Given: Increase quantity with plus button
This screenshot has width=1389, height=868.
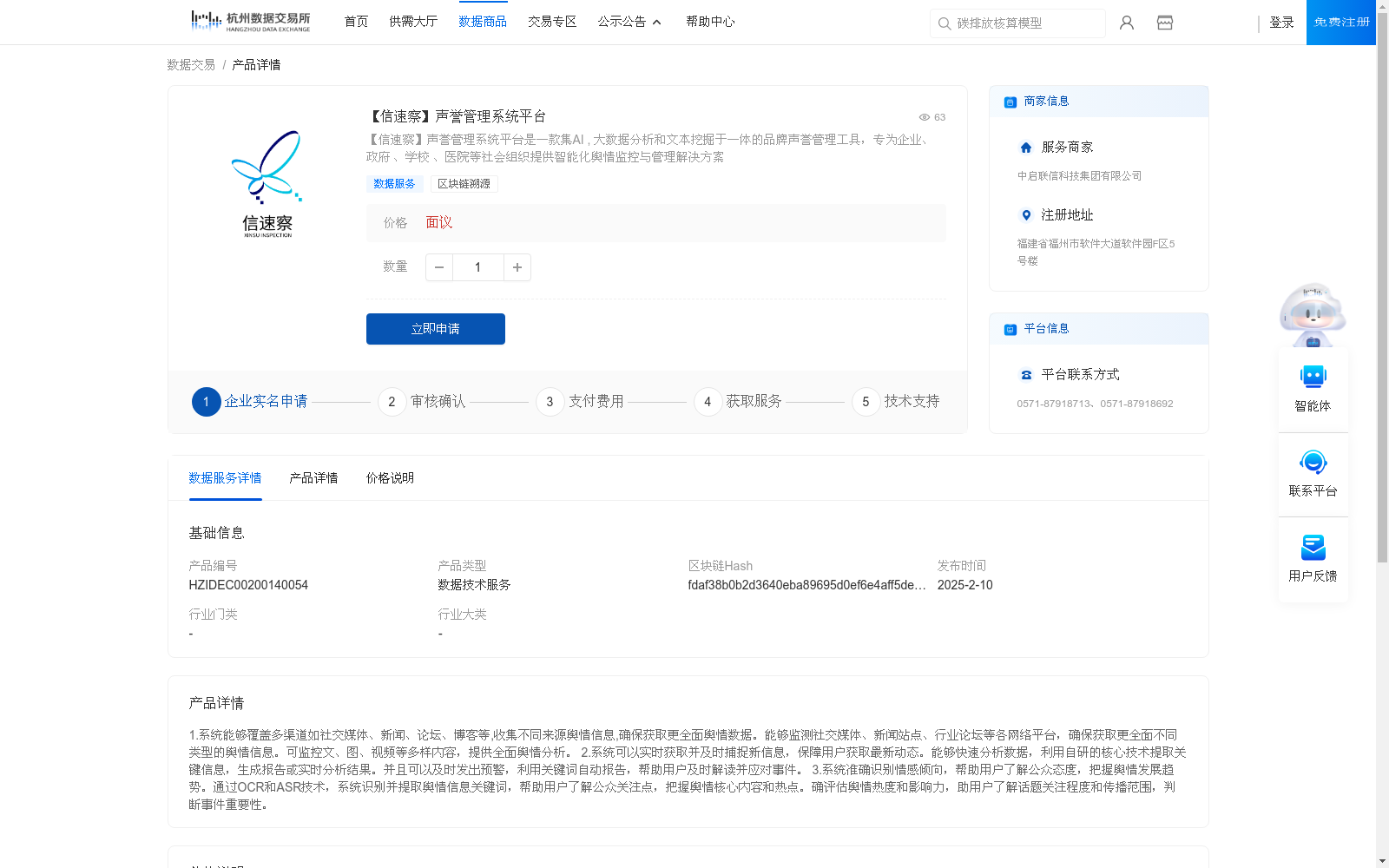Looking at the screenshot, I should [517, 267].
